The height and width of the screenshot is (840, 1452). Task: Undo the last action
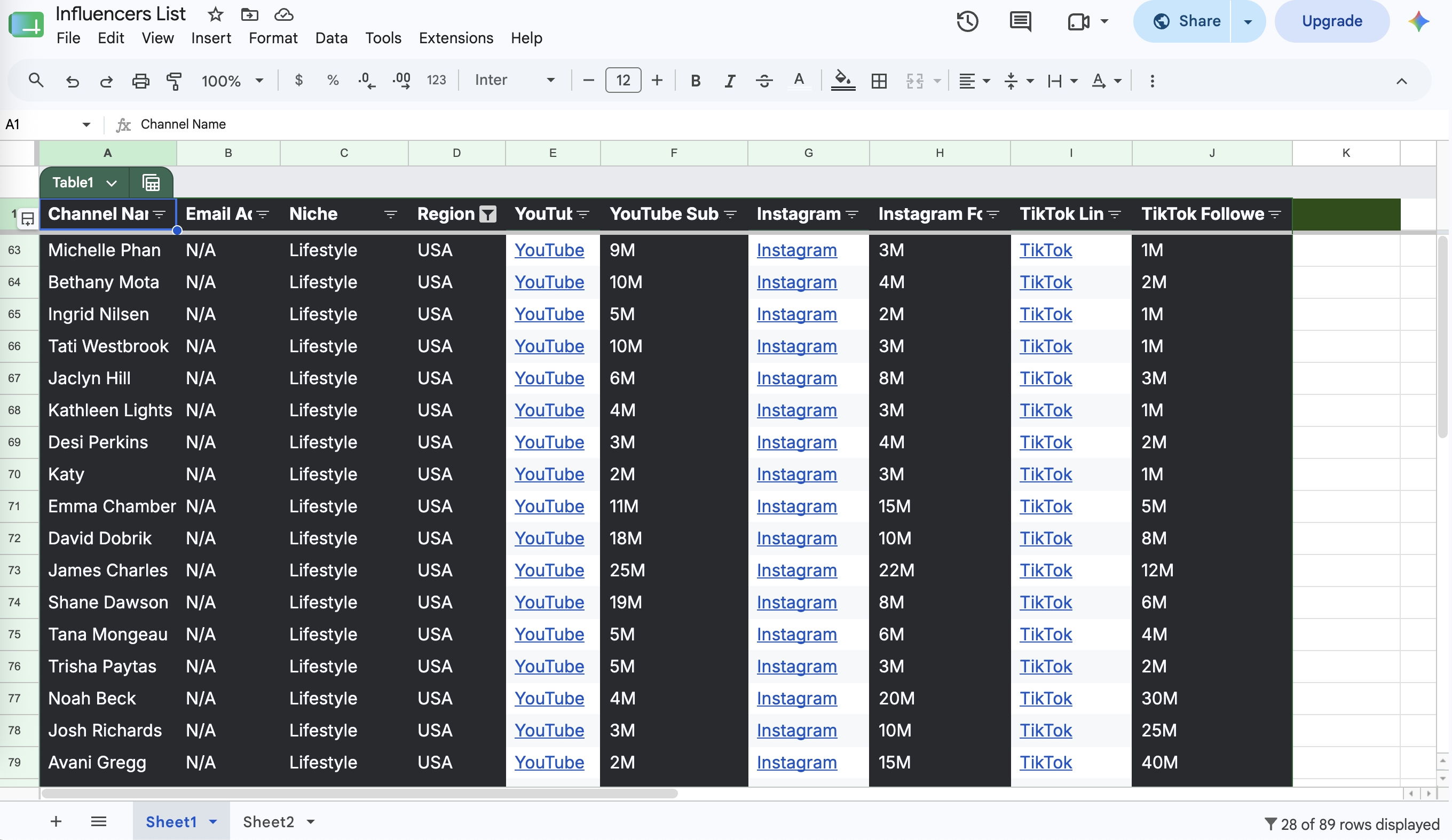(72, 81)
